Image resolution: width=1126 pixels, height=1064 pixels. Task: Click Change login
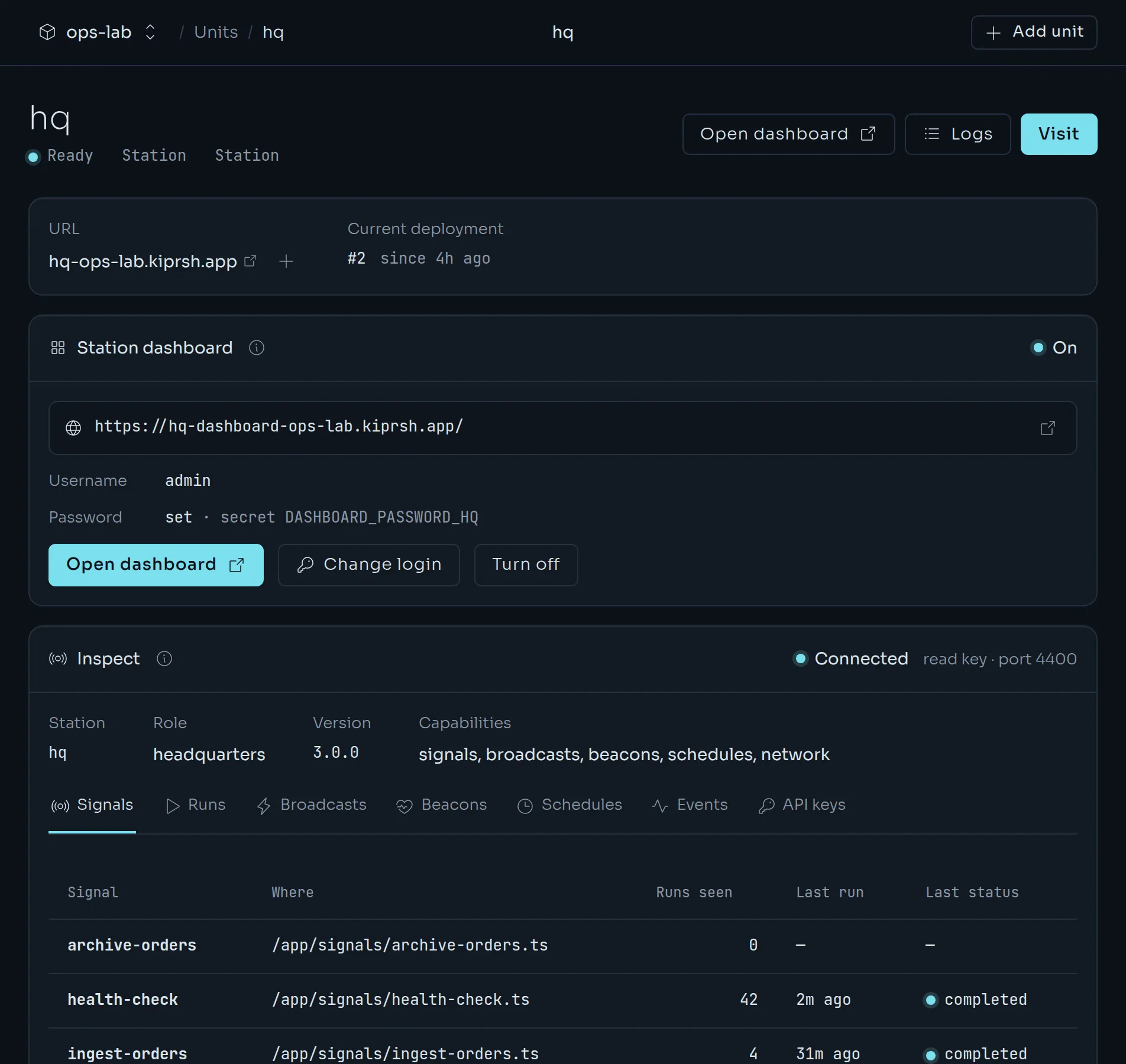coord(369,565)
